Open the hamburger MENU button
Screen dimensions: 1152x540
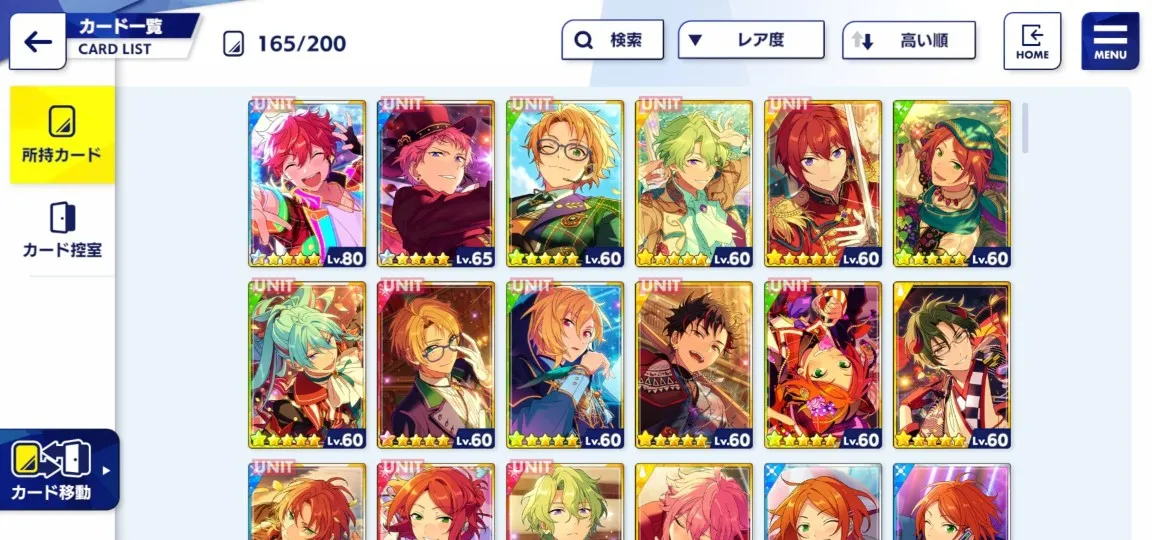coord(1109,41)
